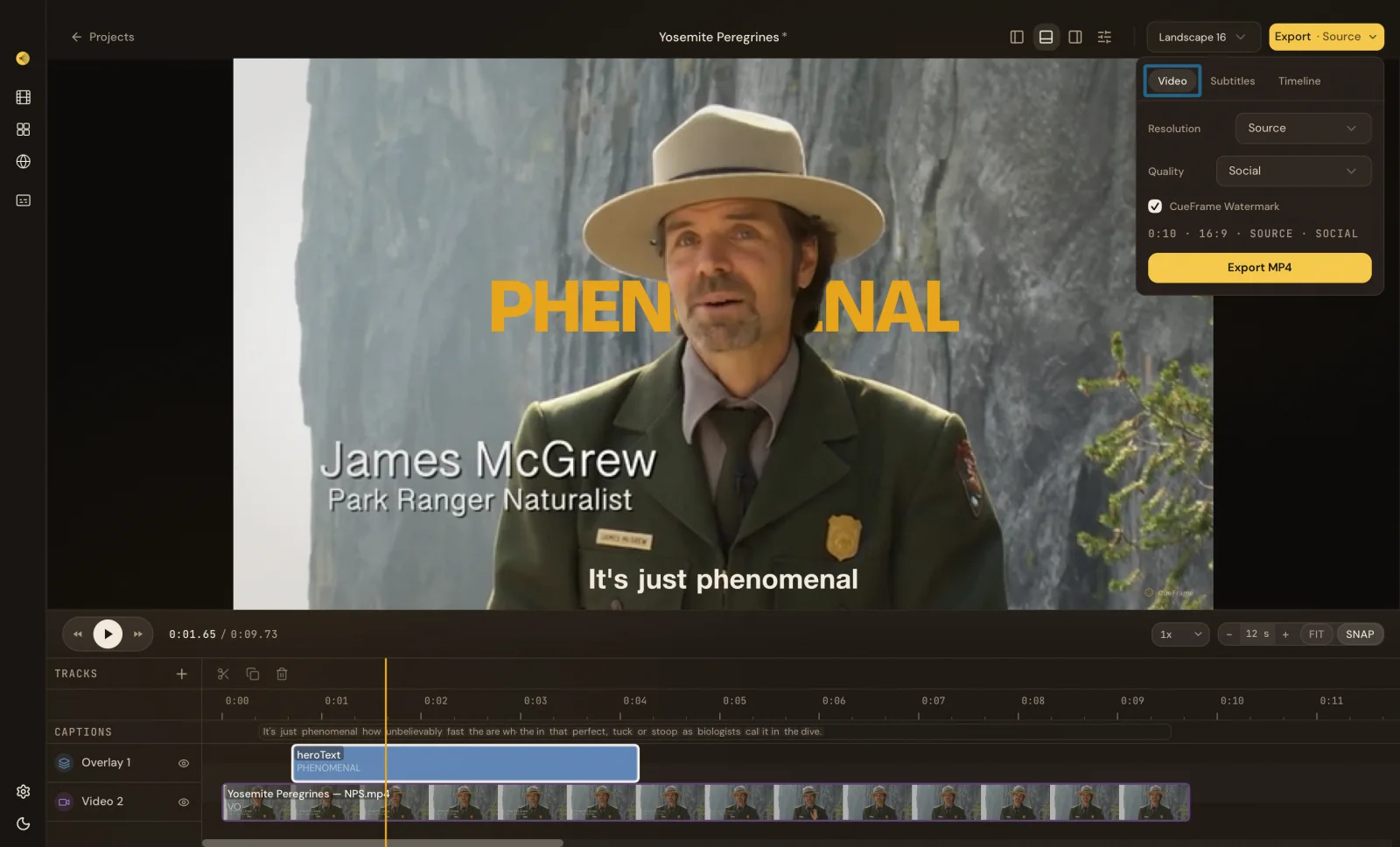Click the 0:05 mark on timeline ruler
This screenshot has width=1400, height=847.
(734, 701)
